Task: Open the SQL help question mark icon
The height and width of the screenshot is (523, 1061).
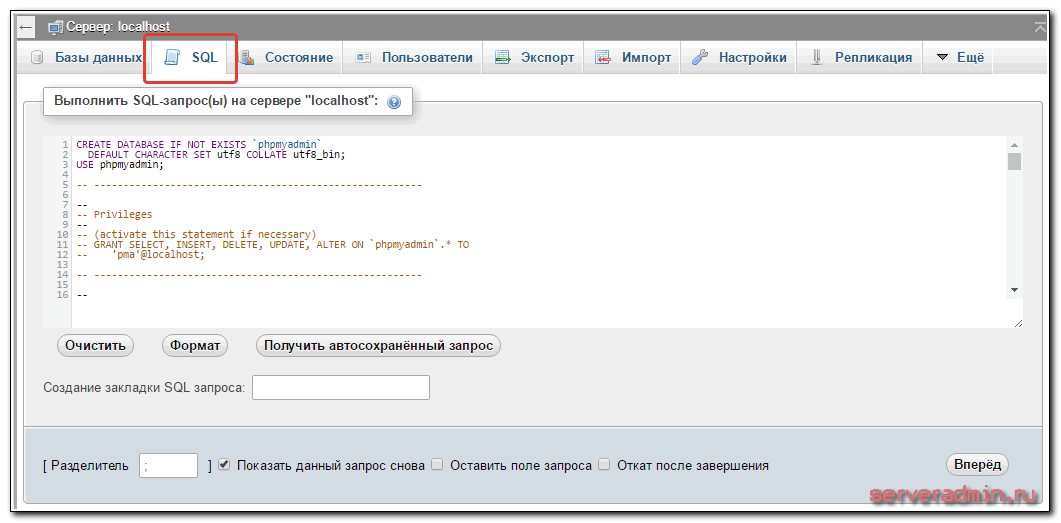Action: click(394, 102)
